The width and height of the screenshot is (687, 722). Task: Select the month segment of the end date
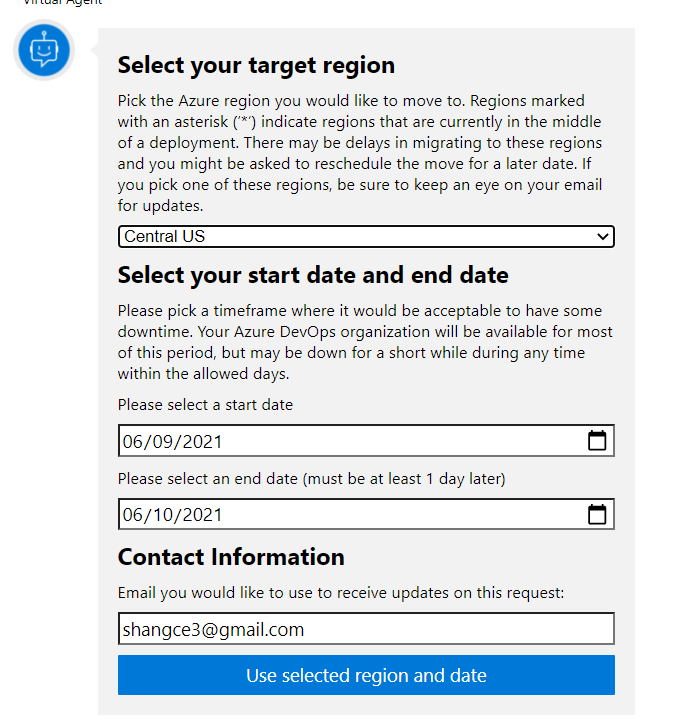134,515
